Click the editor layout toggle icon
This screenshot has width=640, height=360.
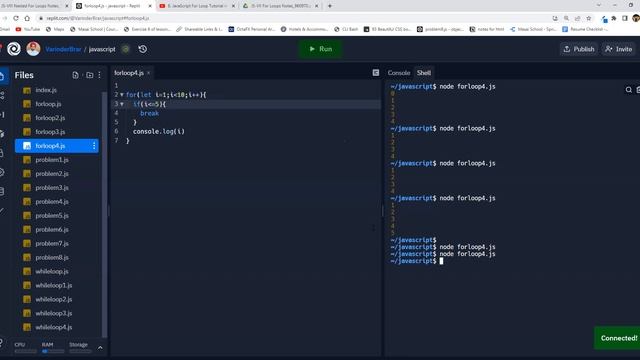pos(376,73)
